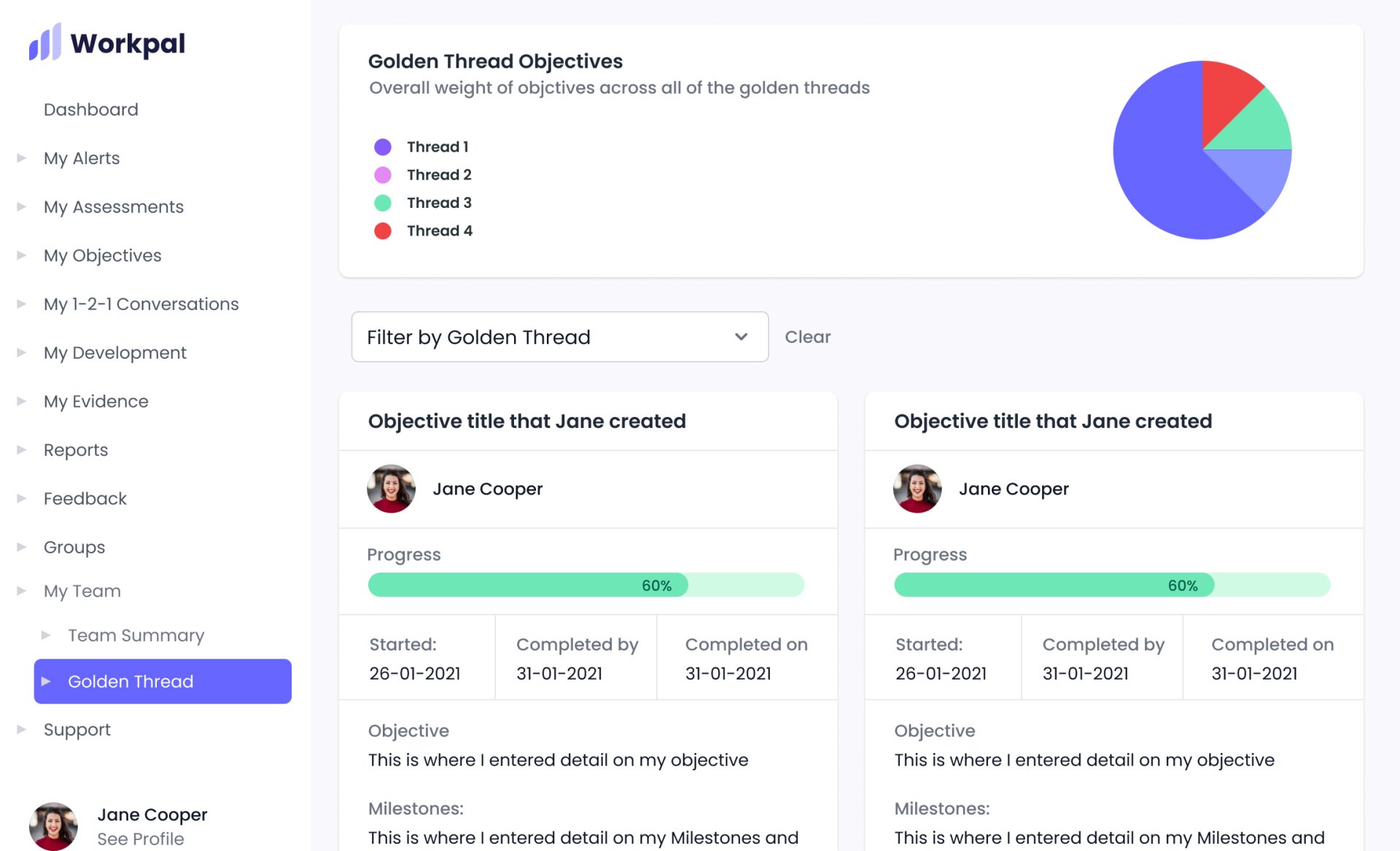This screenshot has width=1400, height=851.
Task: Click the Workpal logo icon
Action: point(44,42)
